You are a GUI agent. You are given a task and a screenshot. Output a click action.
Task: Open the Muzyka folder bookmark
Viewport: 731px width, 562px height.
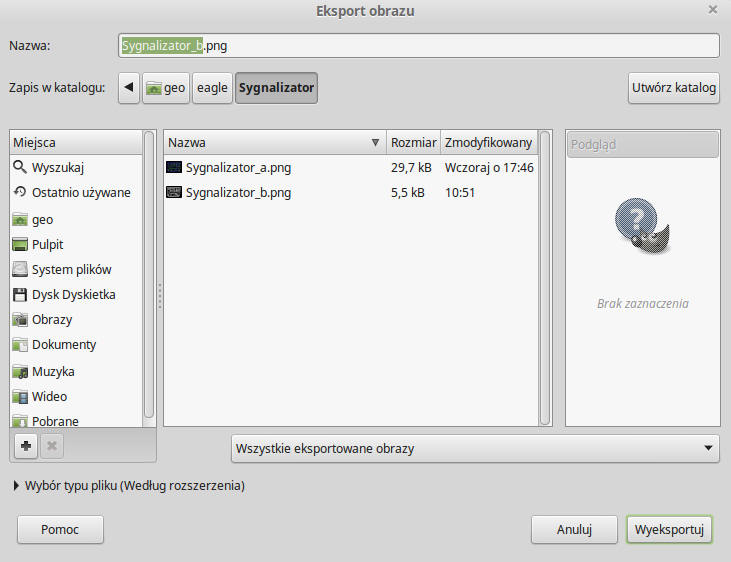pyautogui.click(x=52, y=371)
